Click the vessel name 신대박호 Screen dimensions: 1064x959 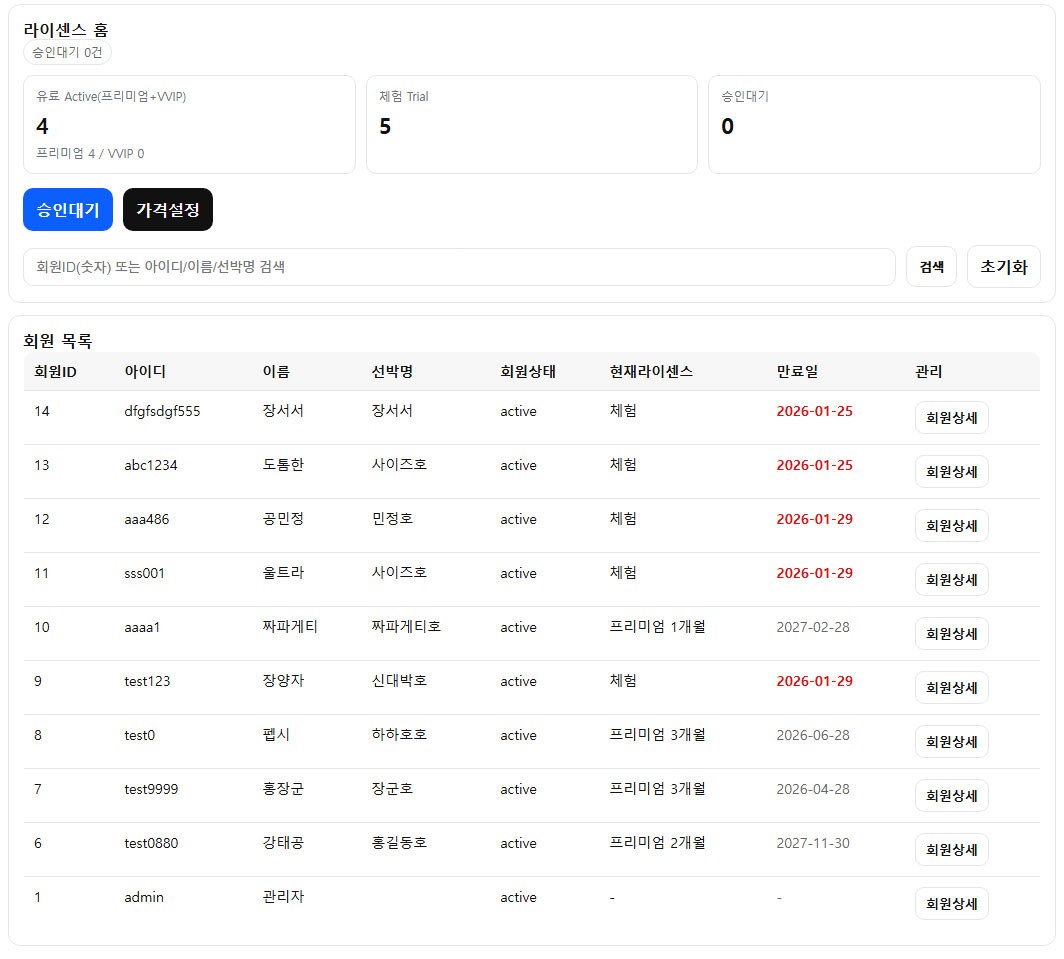(399, 680)
